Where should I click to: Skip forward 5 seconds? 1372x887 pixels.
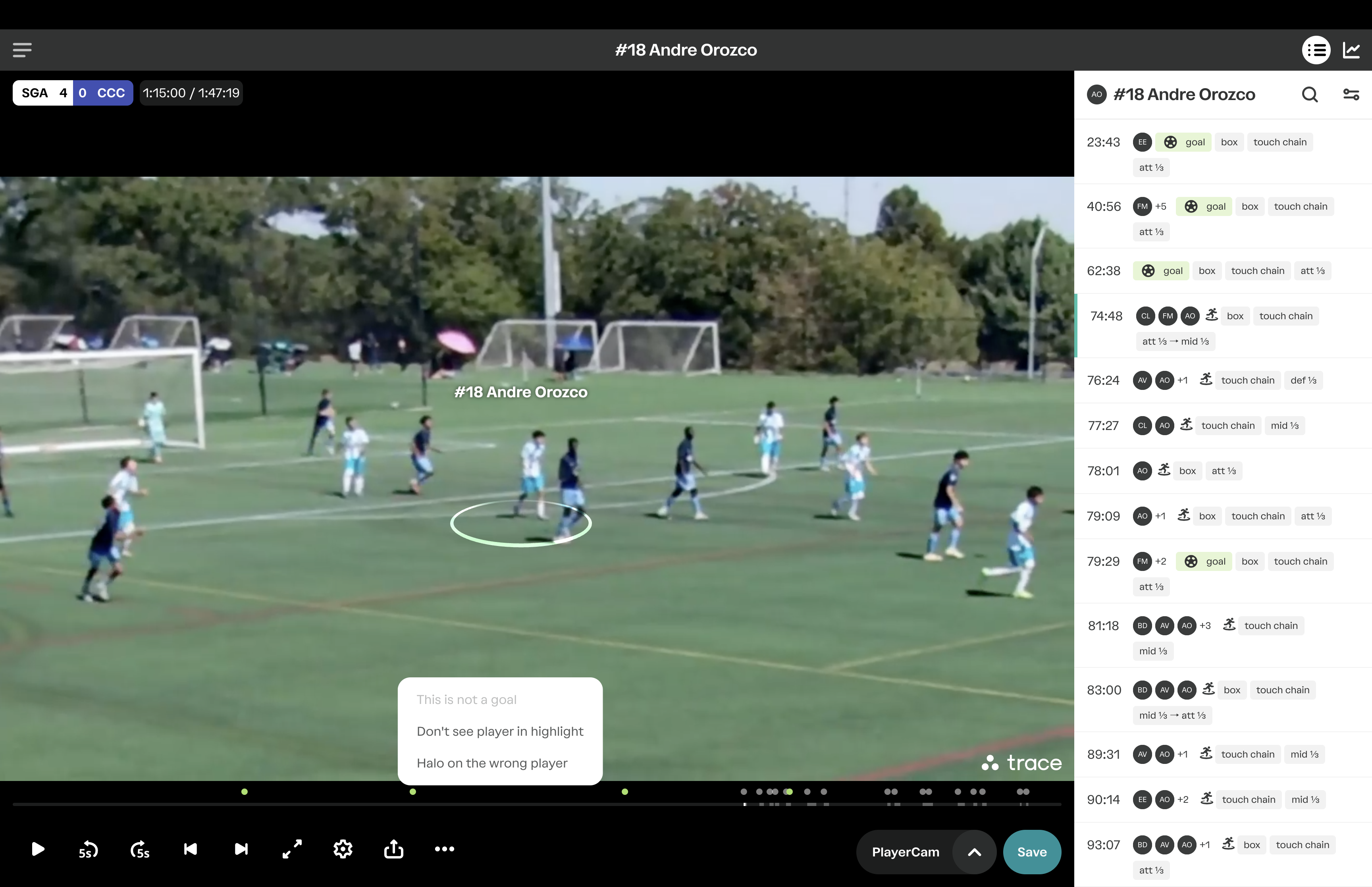point(139,850)
